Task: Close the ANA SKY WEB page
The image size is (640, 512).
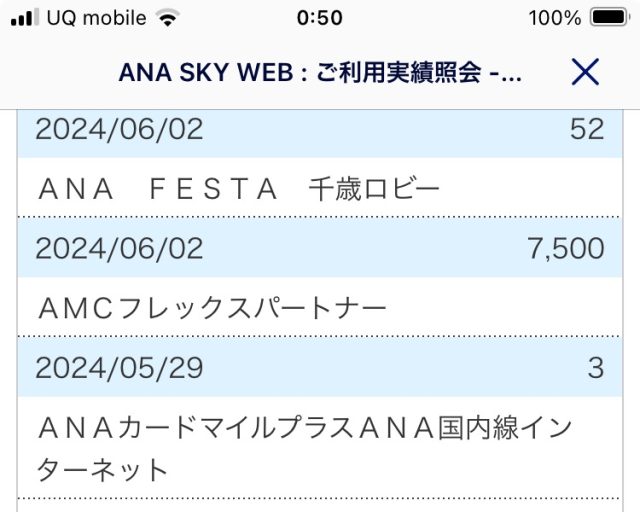Action: (584, 72)
